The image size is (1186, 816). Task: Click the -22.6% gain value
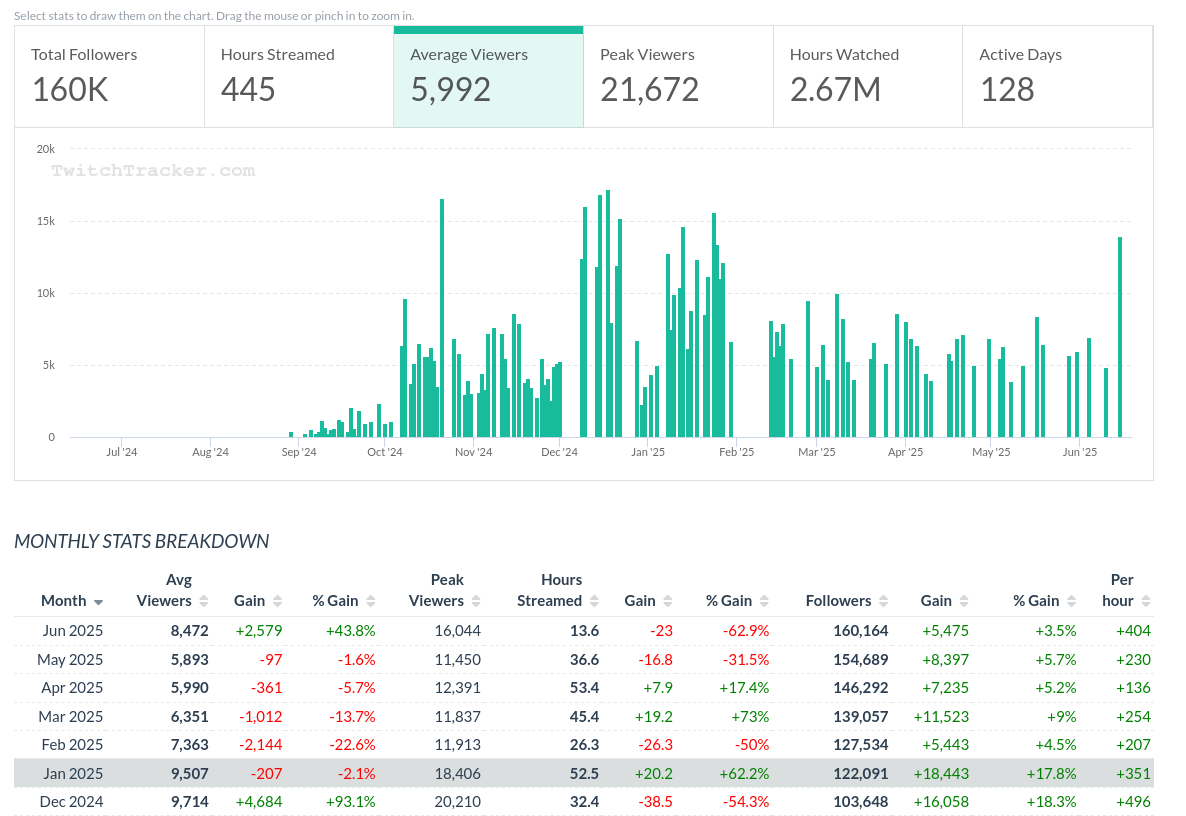click(x=352, y=744)
